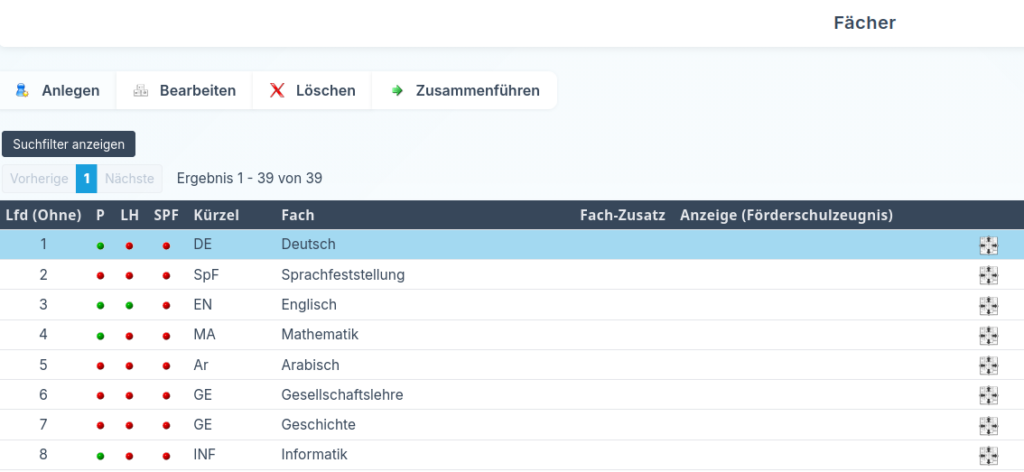Click the move icon in the Mathematik row
Image resolution: width=1024 pixels, height=472 pixels.
click(x=988, y=335)
